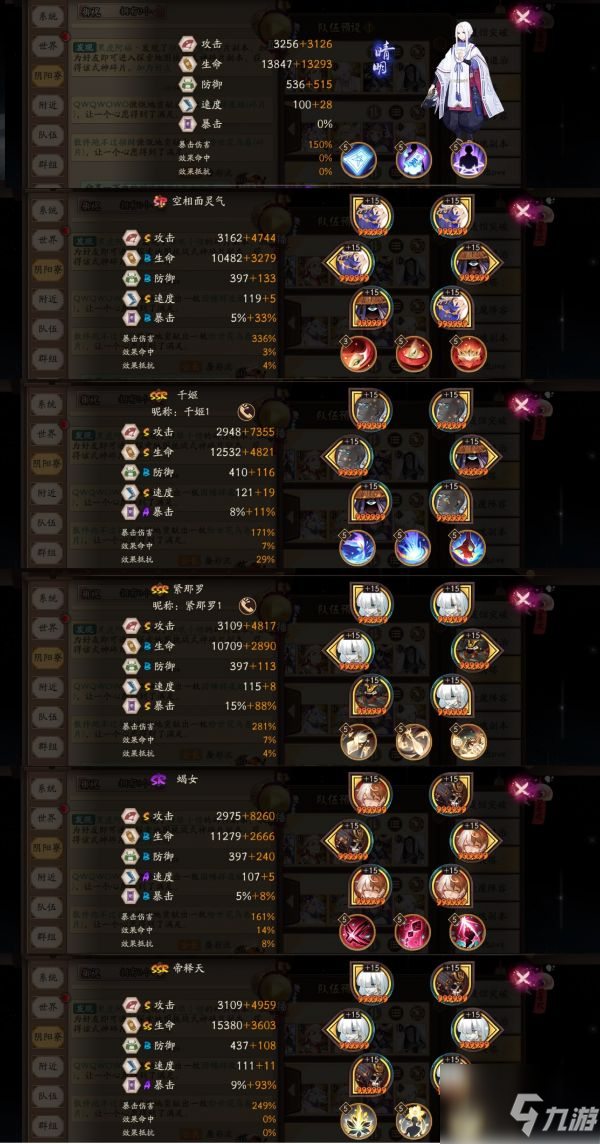This screenshot has height=1144, width=600.
Task: Tap the rename icon beside nickname 千姬1
Action: [x=247, y=411]
